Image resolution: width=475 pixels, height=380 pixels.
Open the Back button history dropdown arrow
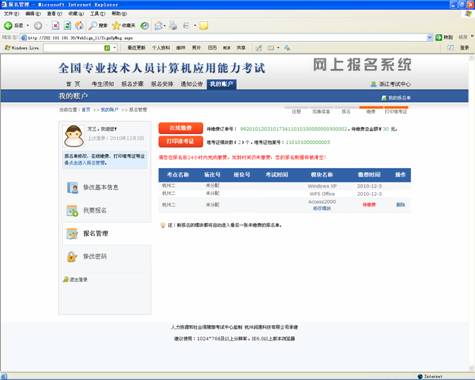[28, 26]
